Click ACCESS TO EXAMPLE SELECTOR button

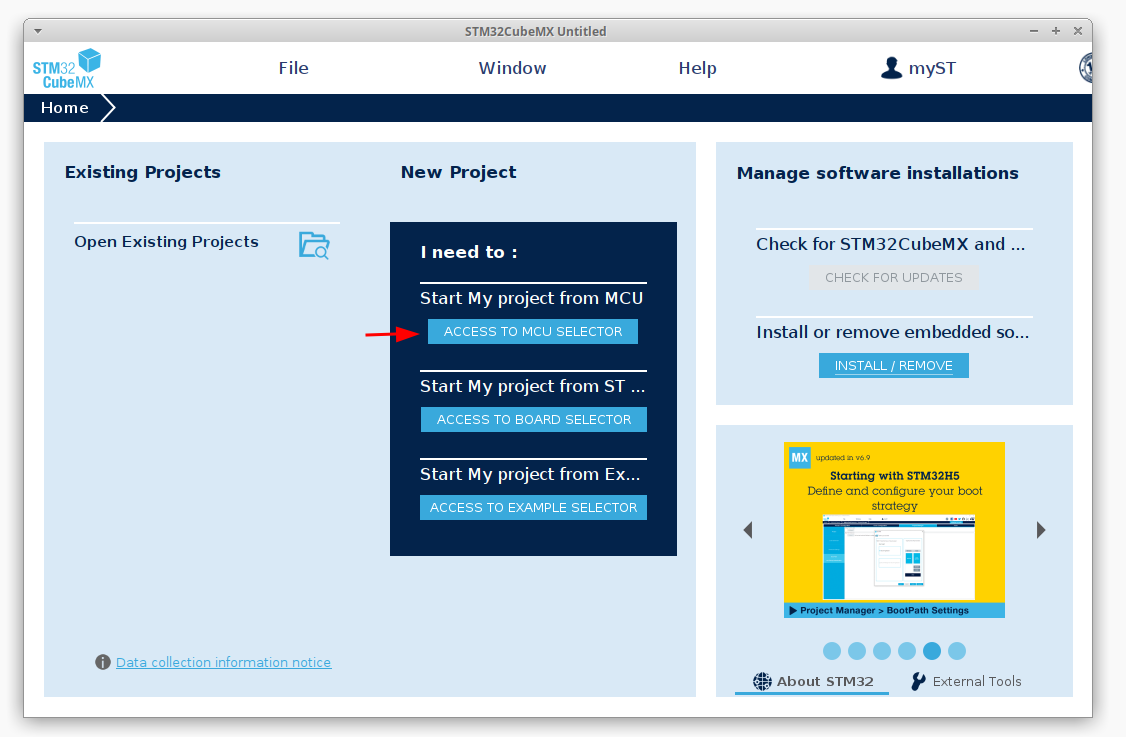[x=534, y=508]
